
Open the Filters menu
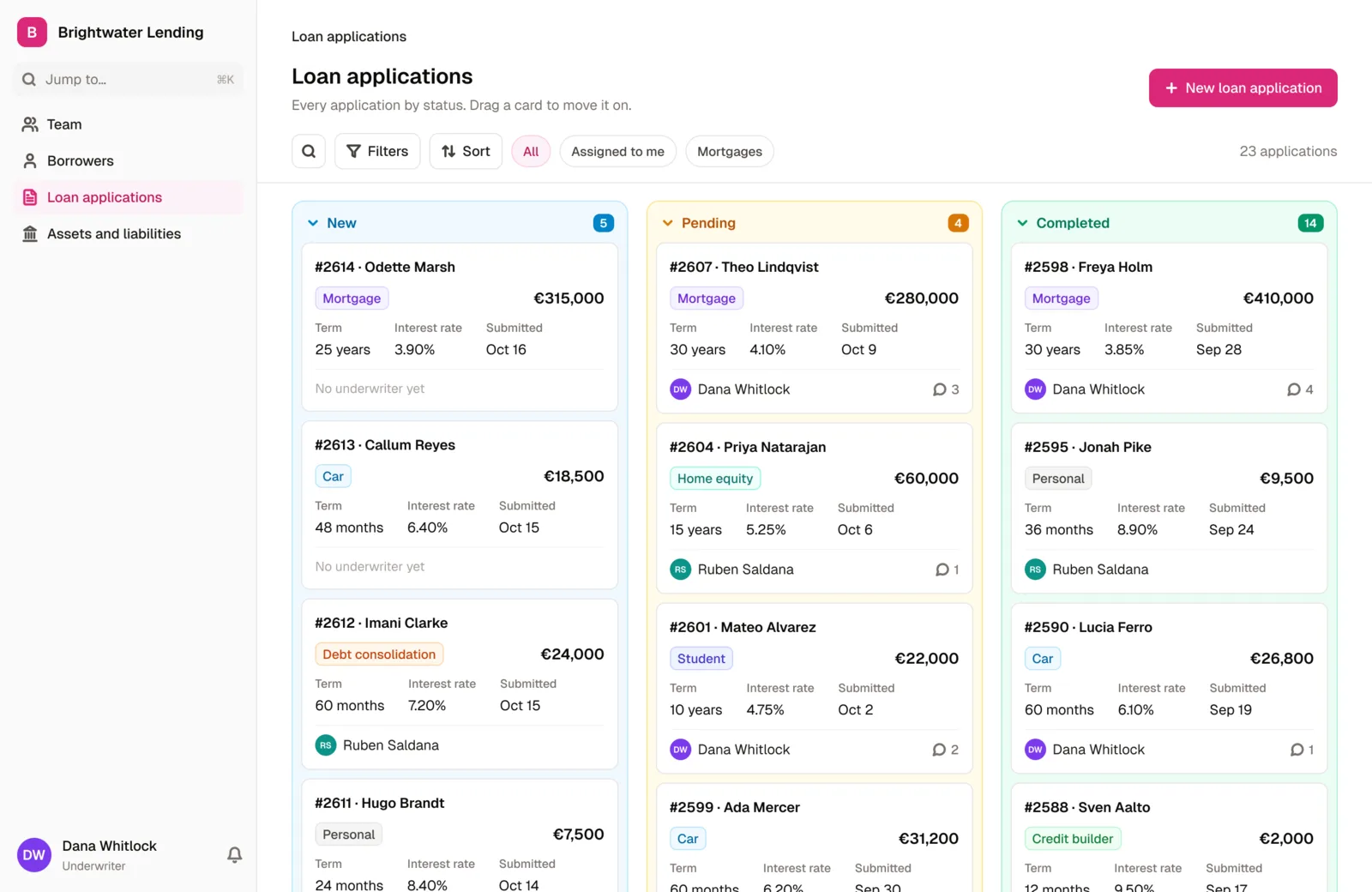(x=377, y=151)
